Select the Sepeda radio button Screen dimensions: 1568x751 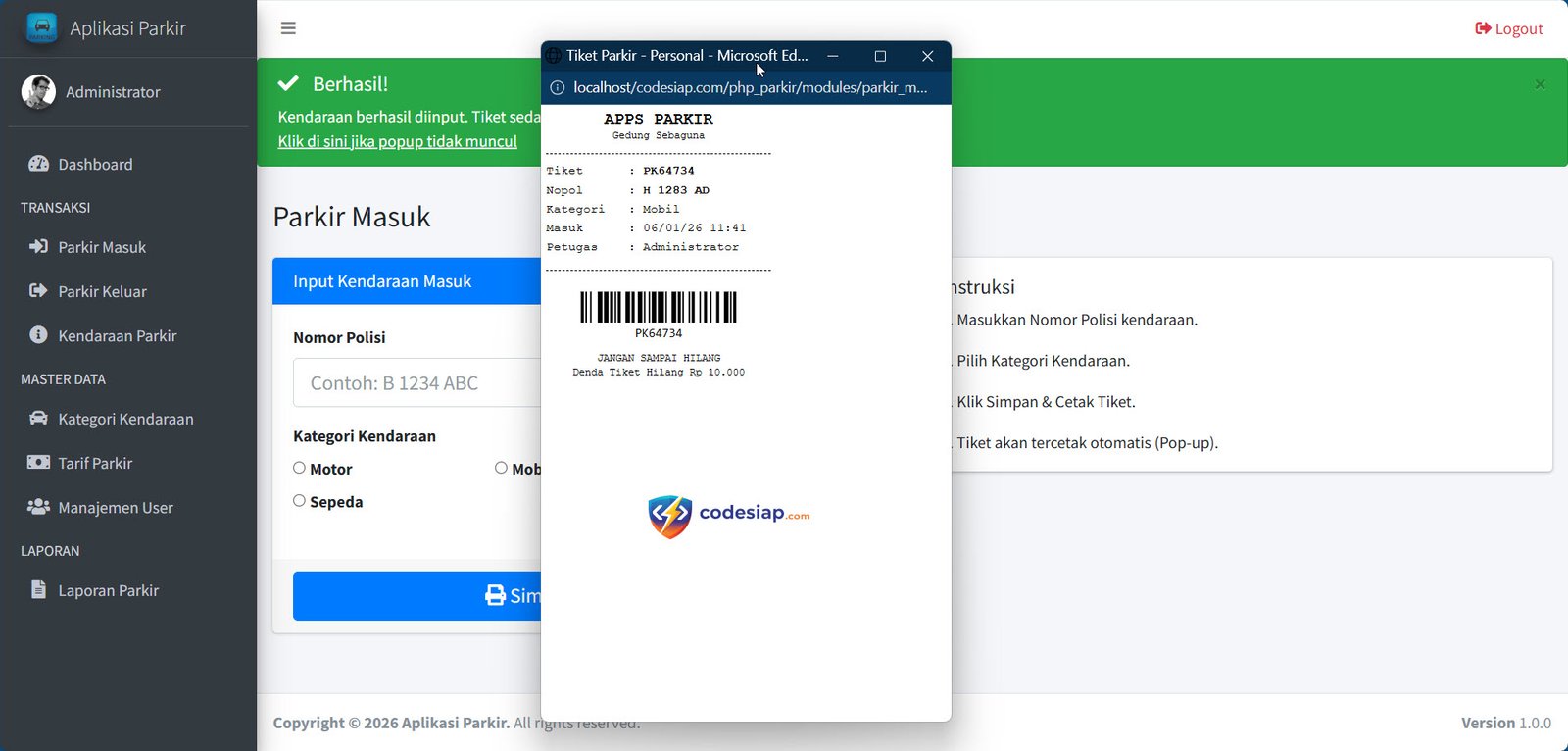[299, 500]
